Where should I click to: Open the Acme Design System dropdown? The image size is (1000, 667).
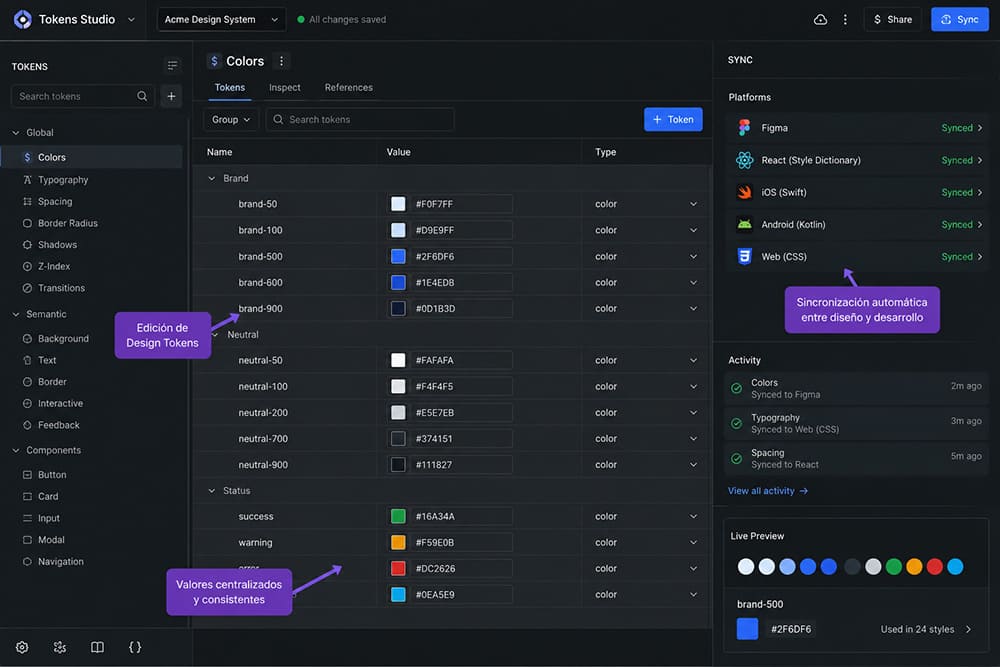(x=221, y=20)
